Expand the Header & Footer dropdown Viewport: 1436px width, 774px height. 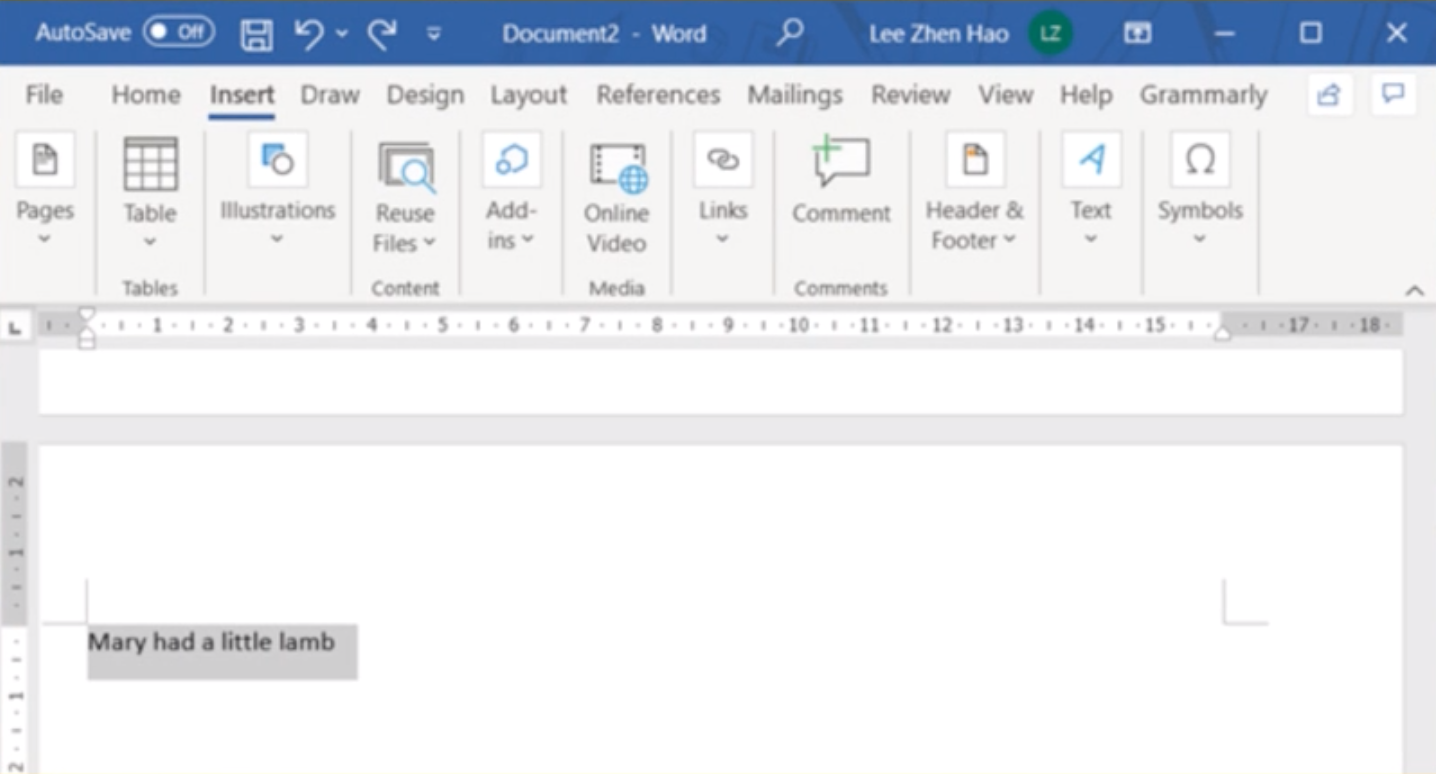pyautogui.click(x=1009, y=240)
